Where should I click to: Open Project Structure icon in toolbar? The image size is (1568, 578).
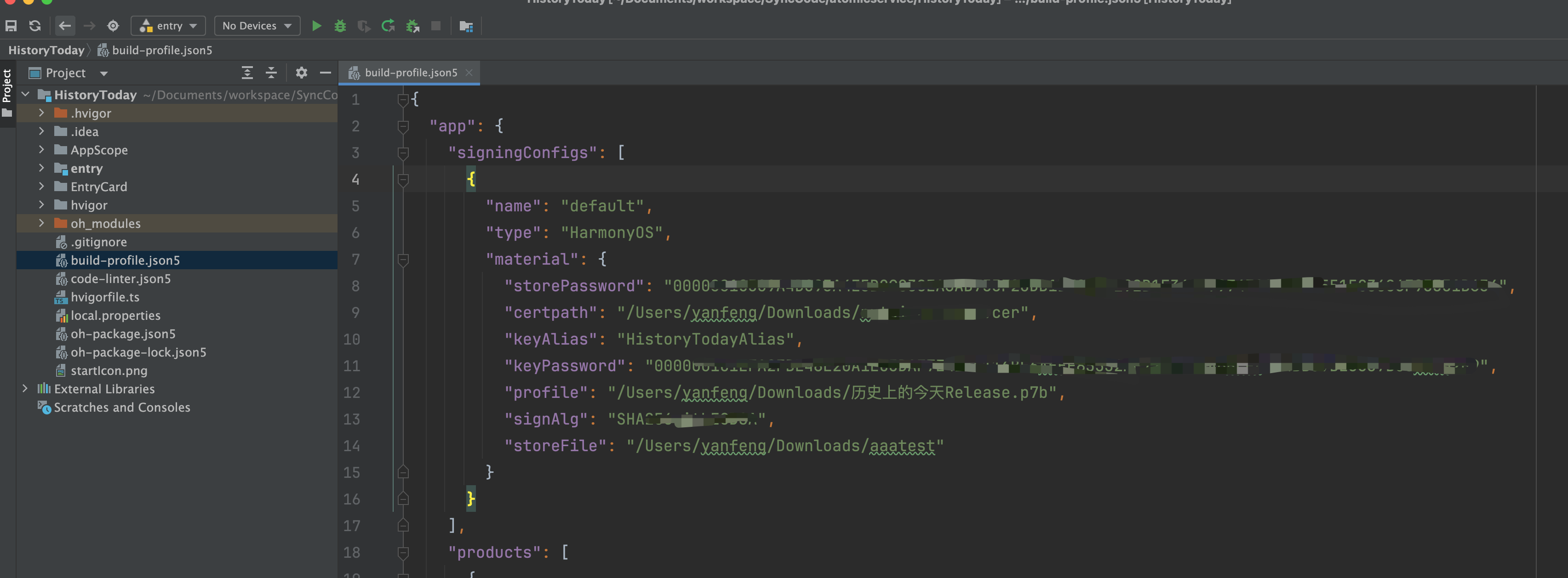click(x=466, y=26)
